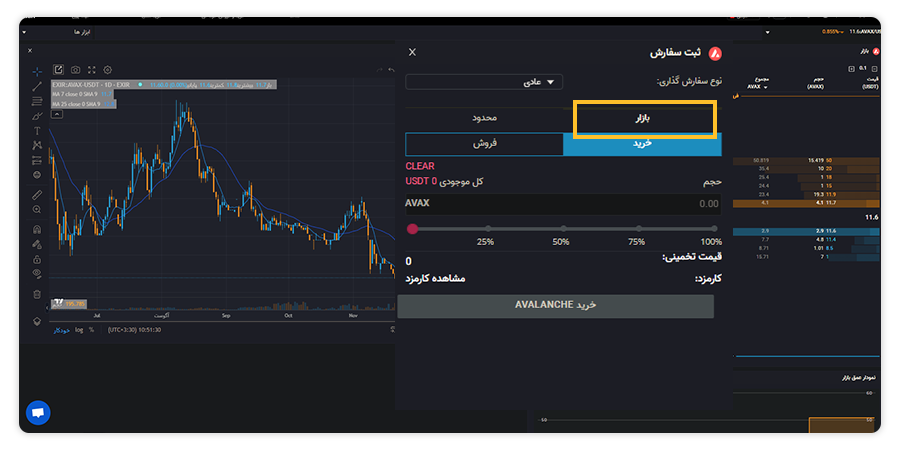Click the buy order row priced 11.4
This screenshot has width=900, height=450.
807,239
